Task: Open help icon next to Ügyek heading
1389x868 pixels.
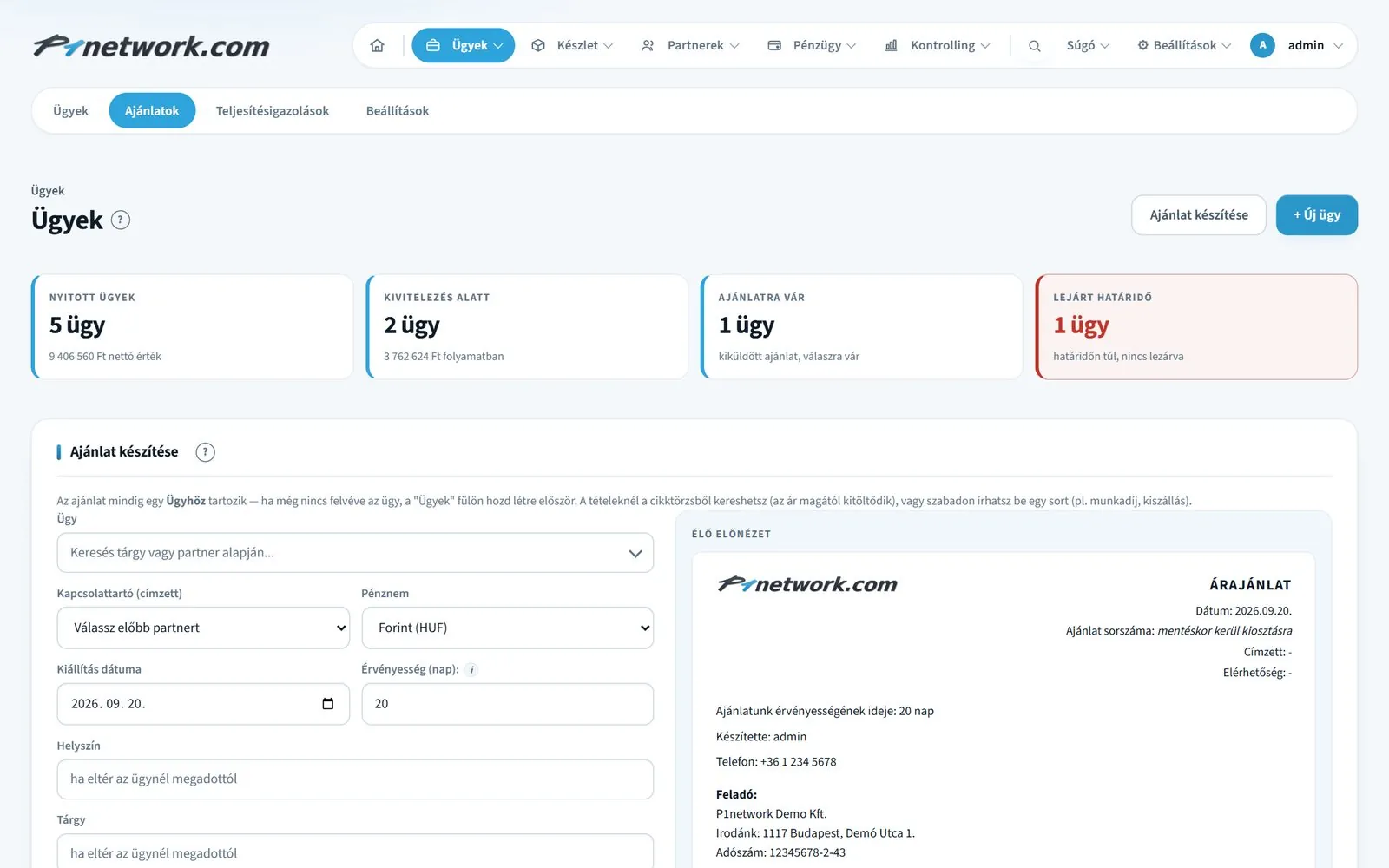Action: pyautogui.click(x=121, y=220)
